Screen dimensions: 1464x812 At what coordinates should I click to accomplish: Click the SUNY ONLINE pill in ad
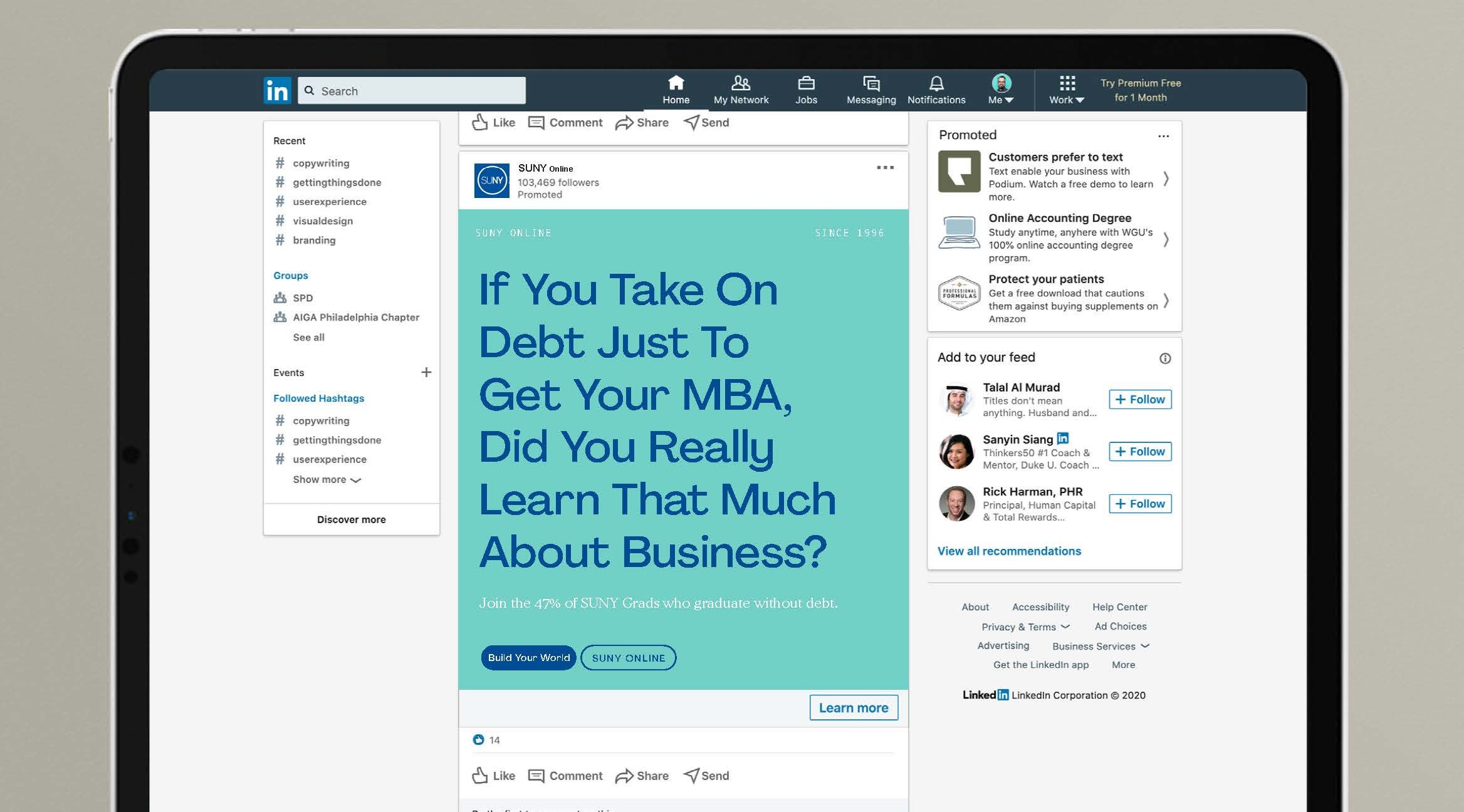628,658
